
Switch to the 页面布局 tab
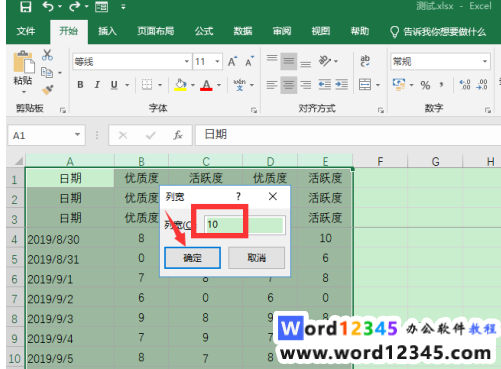(156, 31)
